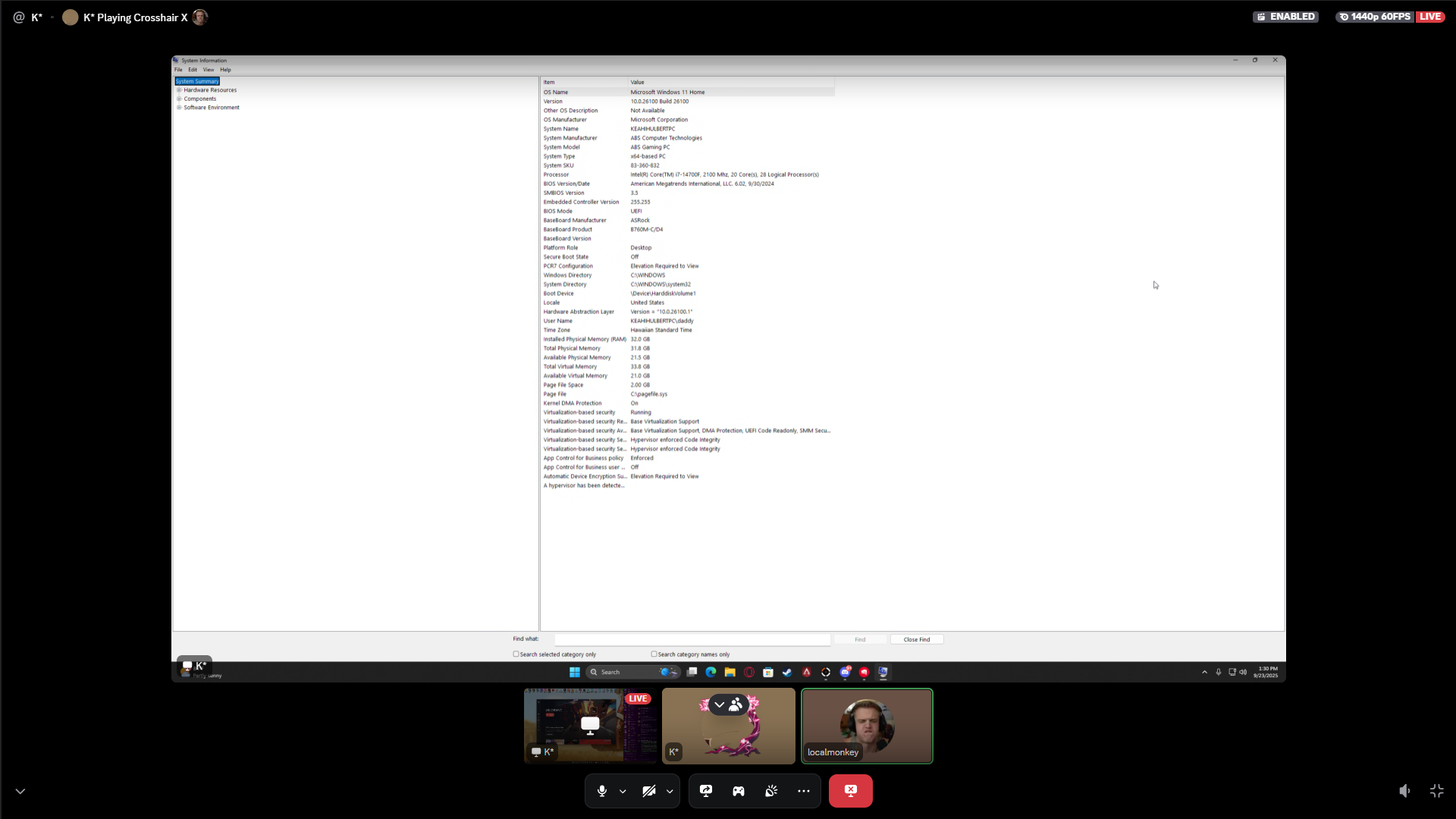
Task: Click the 1440p 60FPS quality badge
Action: [x=1375, y=17]
